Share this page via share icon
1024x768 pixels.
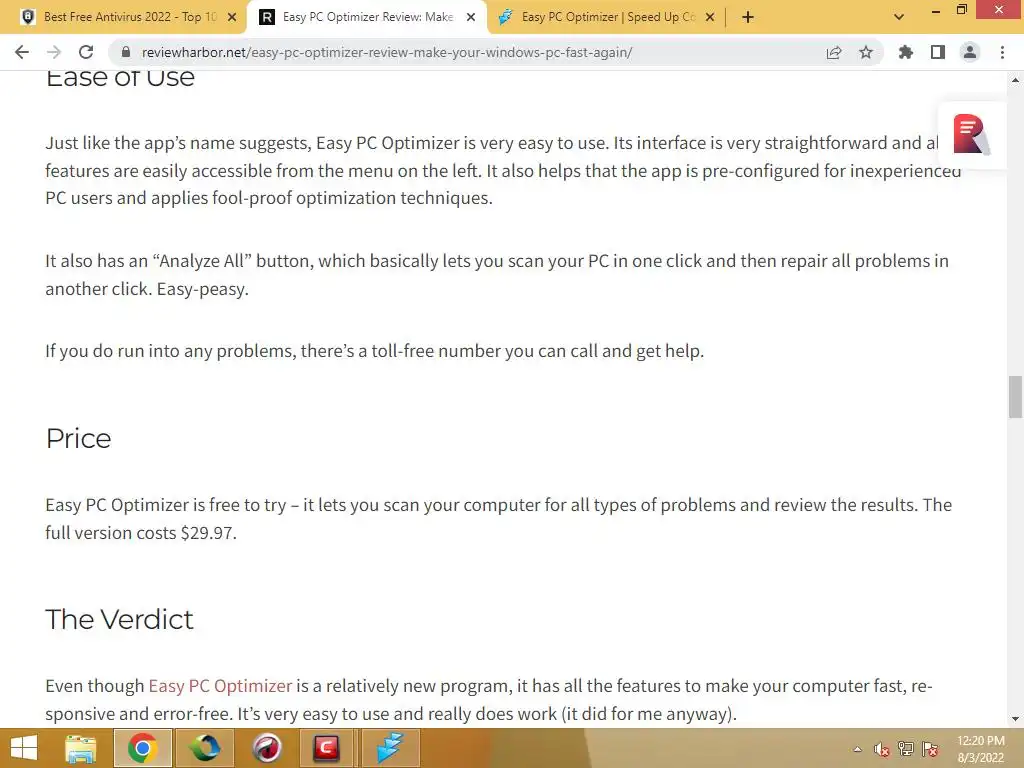click(x=834, y=52)
